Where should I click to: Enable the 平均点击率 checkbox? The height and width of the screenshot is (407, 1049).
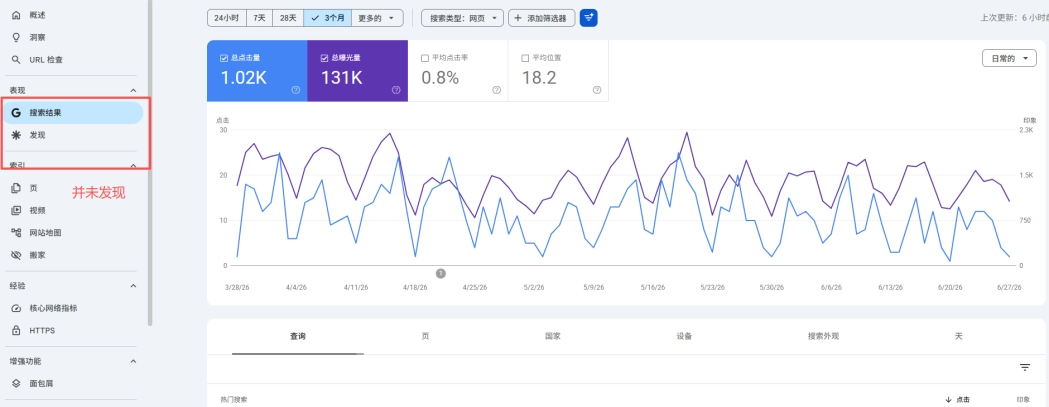pos(425,58)
